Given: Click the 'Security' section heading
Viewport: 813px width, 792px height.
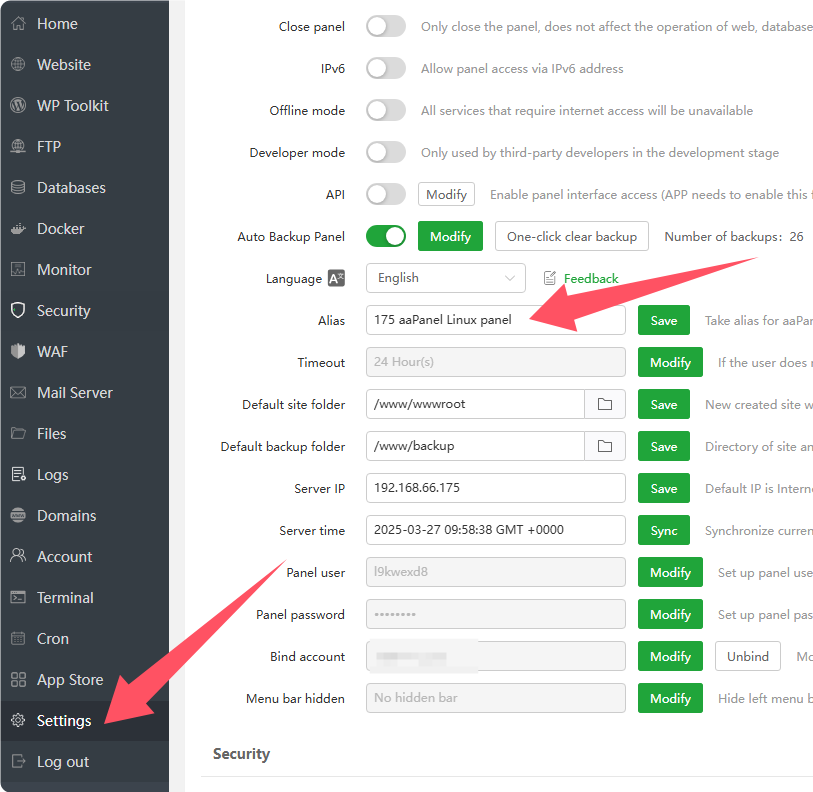Looking at the screenshot, I should coord(241,754).
